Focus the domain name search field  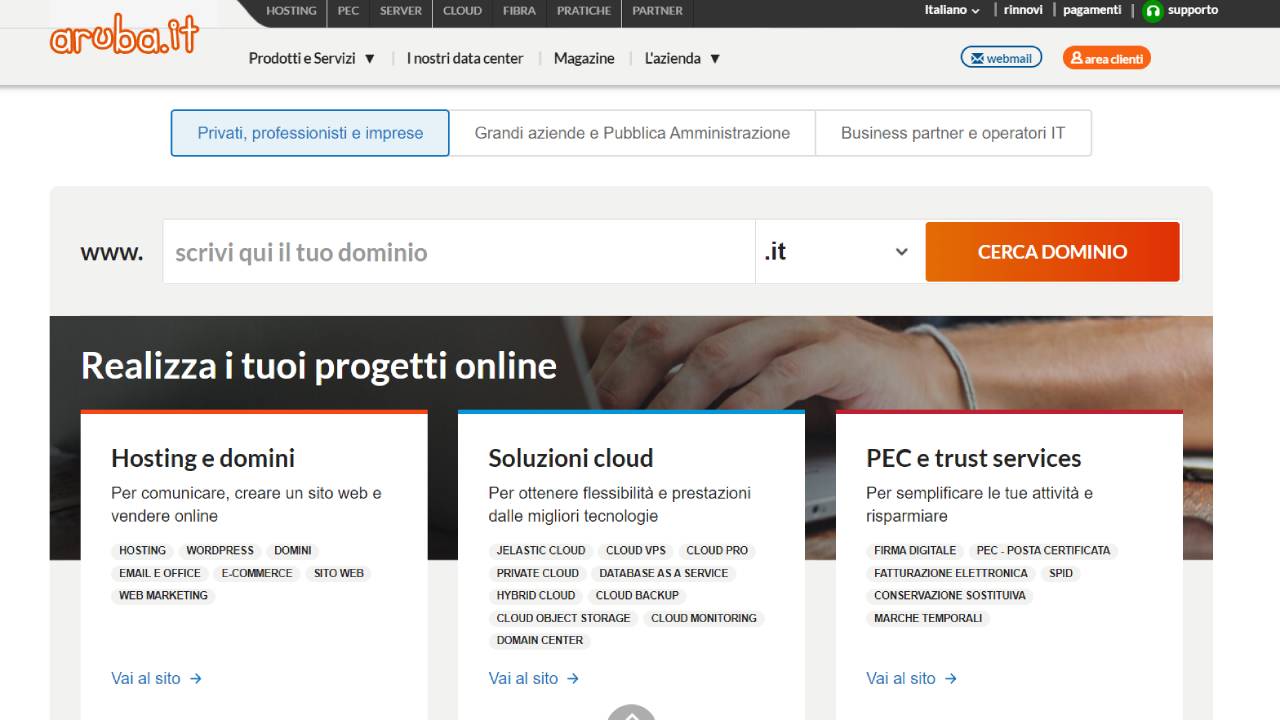459,252
